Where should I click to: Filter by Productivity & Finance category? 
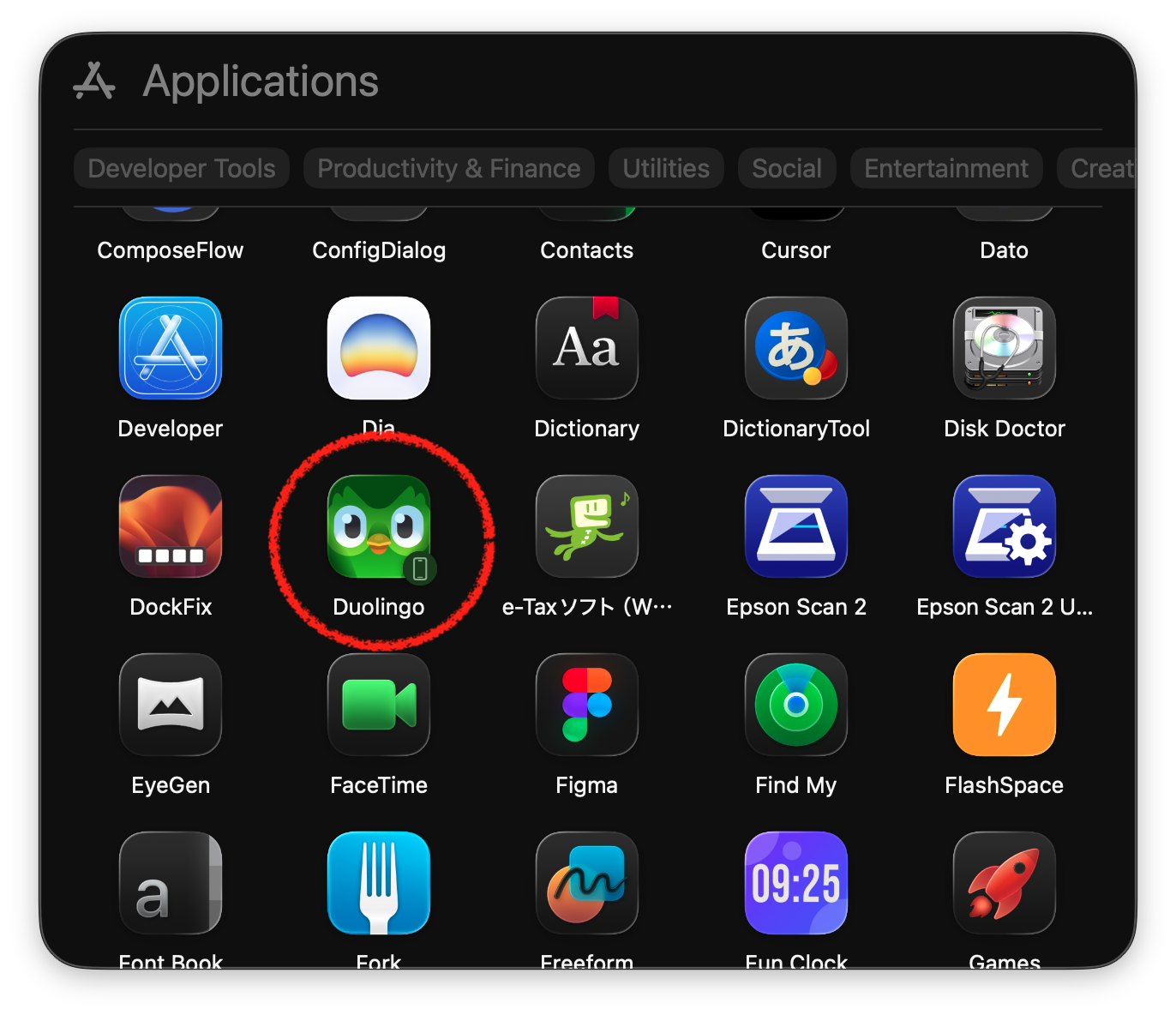tap(449, 168)
